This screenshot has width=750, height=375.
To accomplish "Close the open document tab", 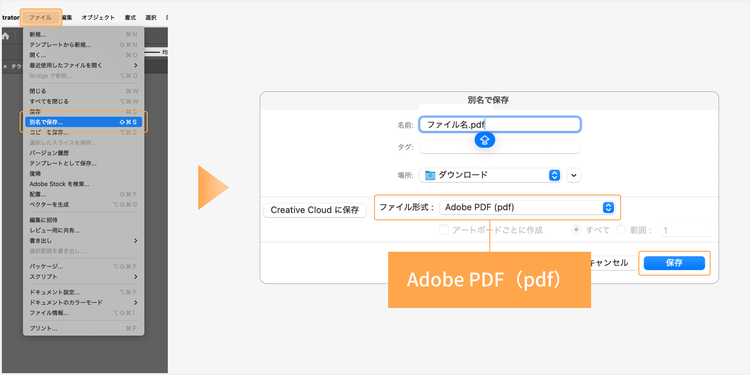I will 5,66.
